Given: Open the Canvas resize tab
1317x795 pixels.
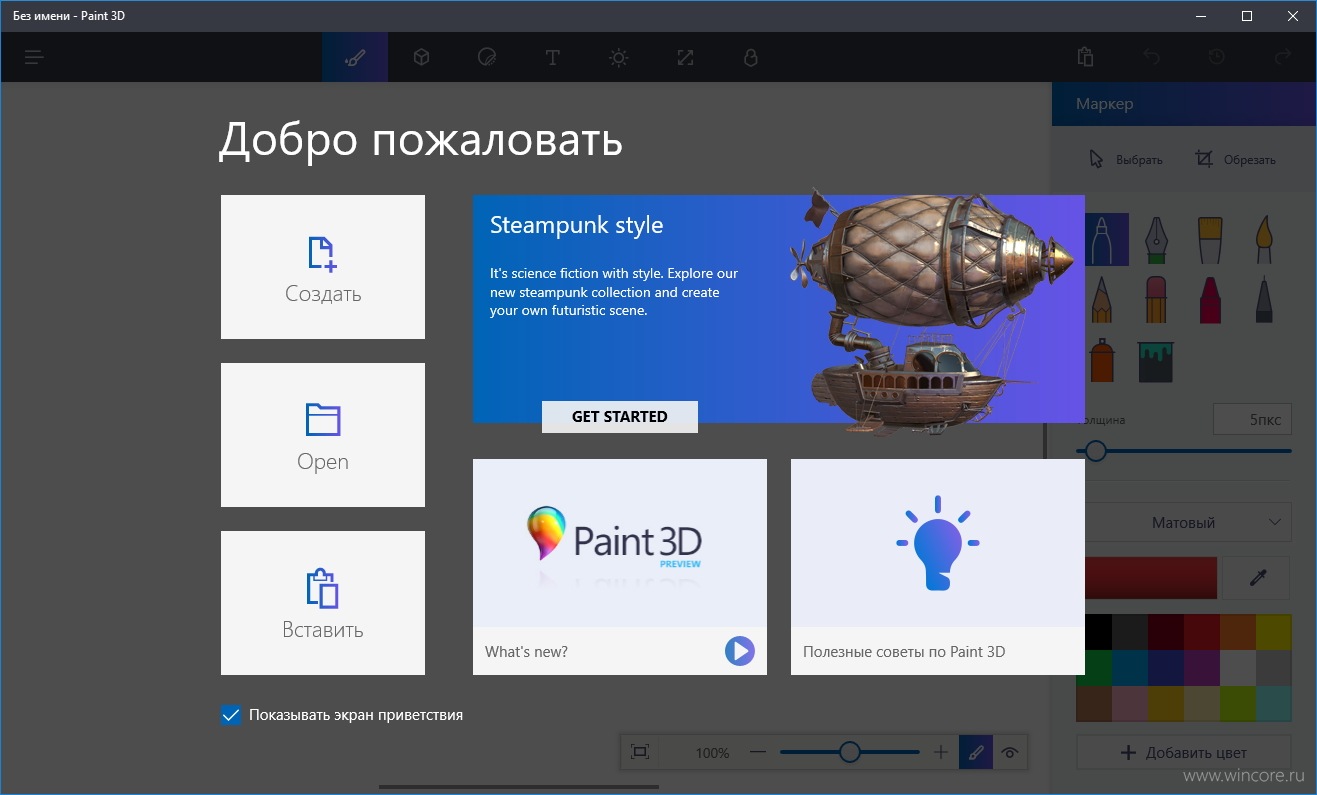Looking at the screenshot, I should pyautogui.click(x=685, y=58).
